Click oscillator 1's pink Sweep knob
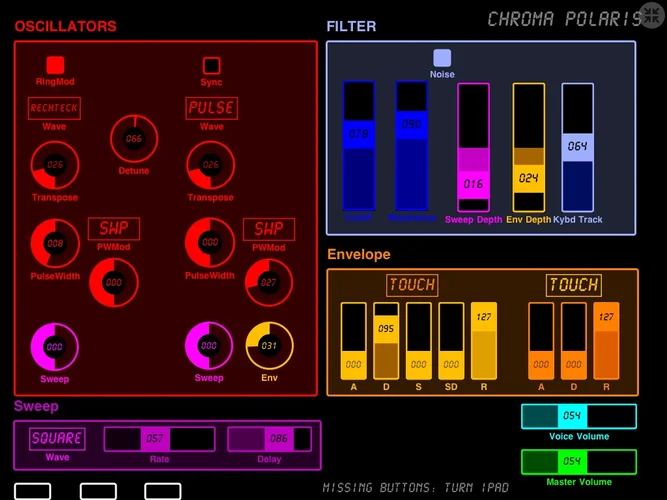This screenshot has width=667, height=500. point(54,347)
